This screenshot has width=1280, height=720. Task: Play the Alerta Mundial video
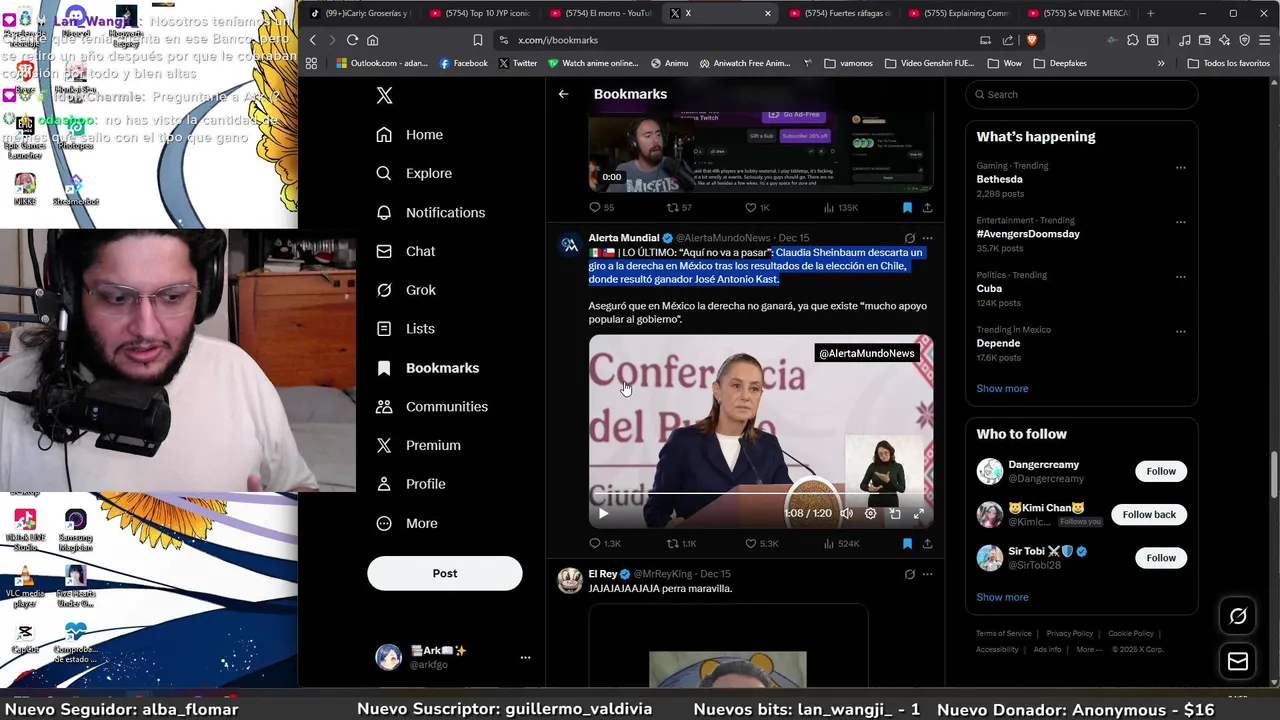(603, 513)
